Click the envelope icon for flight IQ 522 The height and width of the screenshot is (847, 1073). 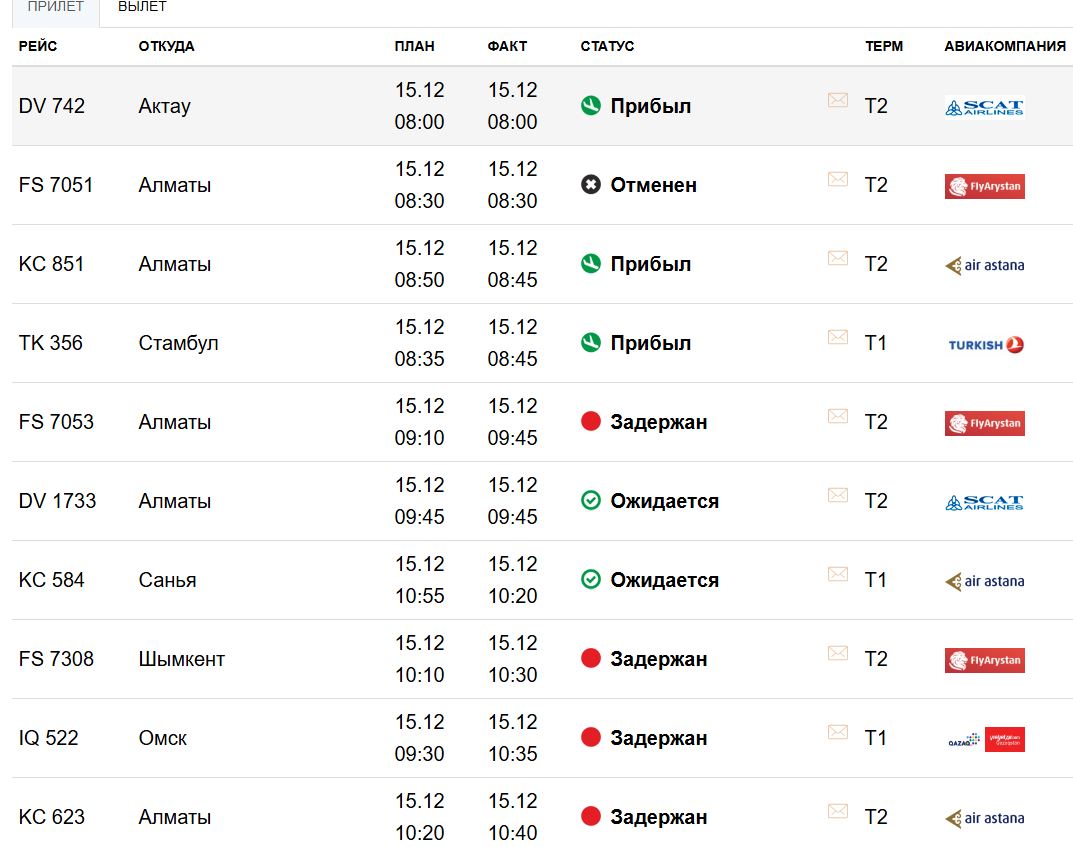pyautogui.click(x=838, y=732)
